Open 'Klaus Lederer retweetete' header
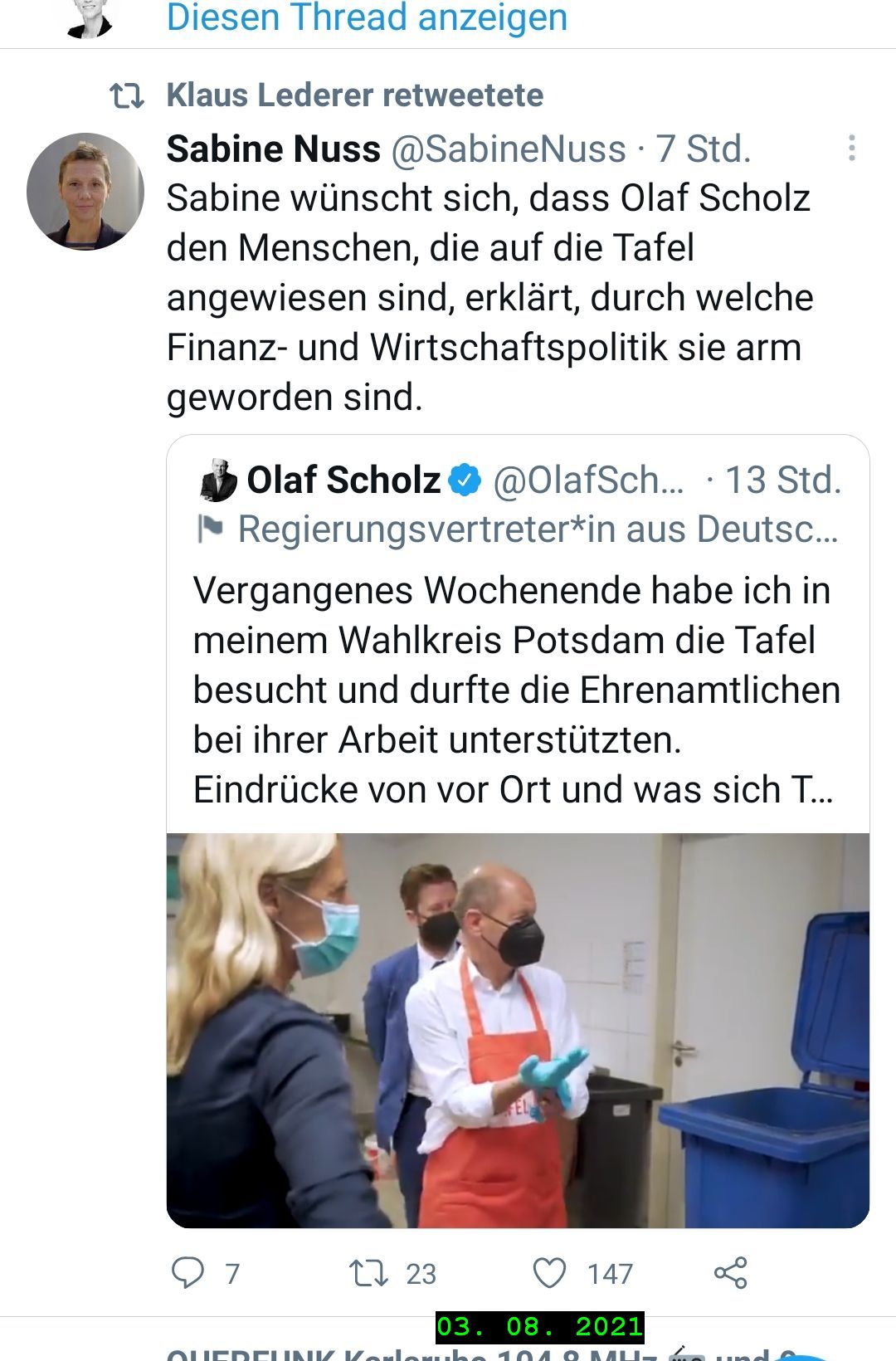The width and height of the screenshot is (896, 1361). [355, 95]
